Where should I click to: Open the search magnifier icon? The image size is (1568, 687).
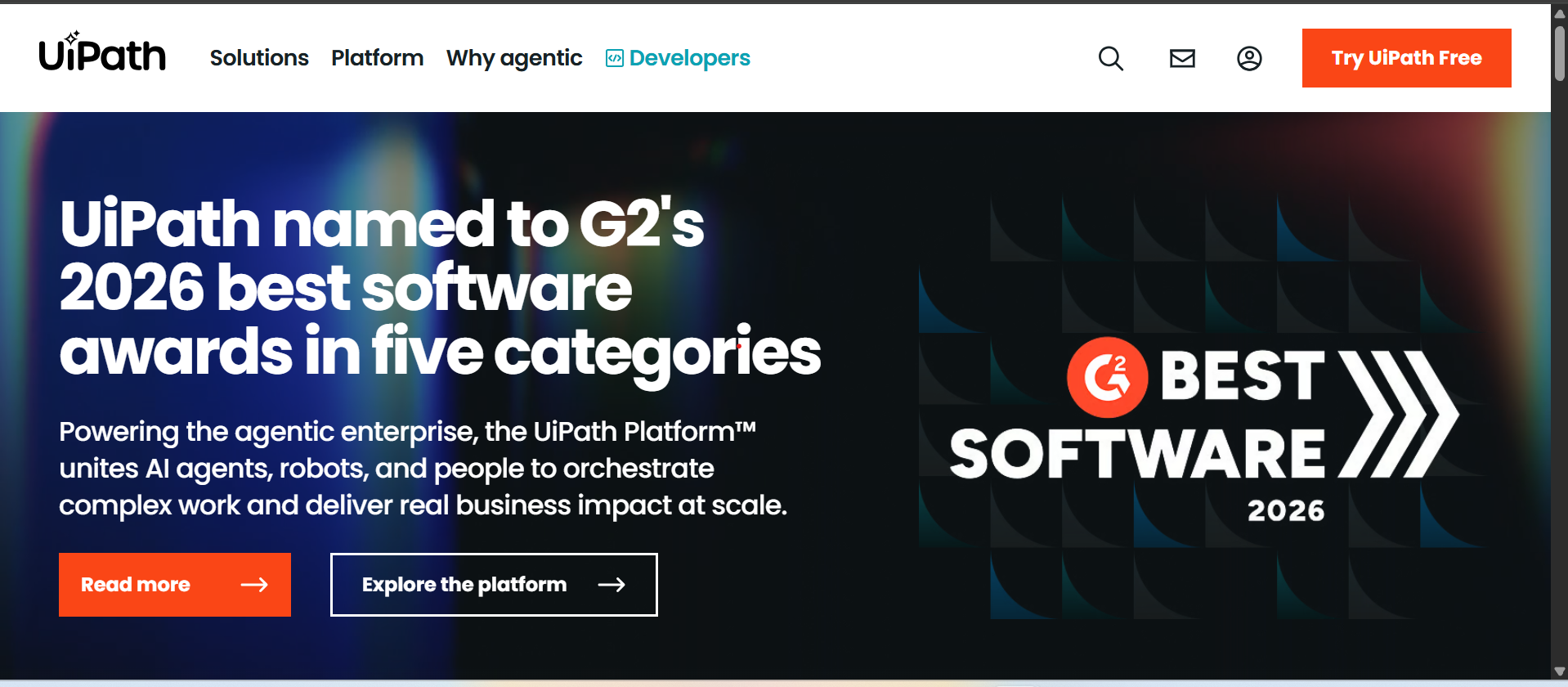(1110, 58)
